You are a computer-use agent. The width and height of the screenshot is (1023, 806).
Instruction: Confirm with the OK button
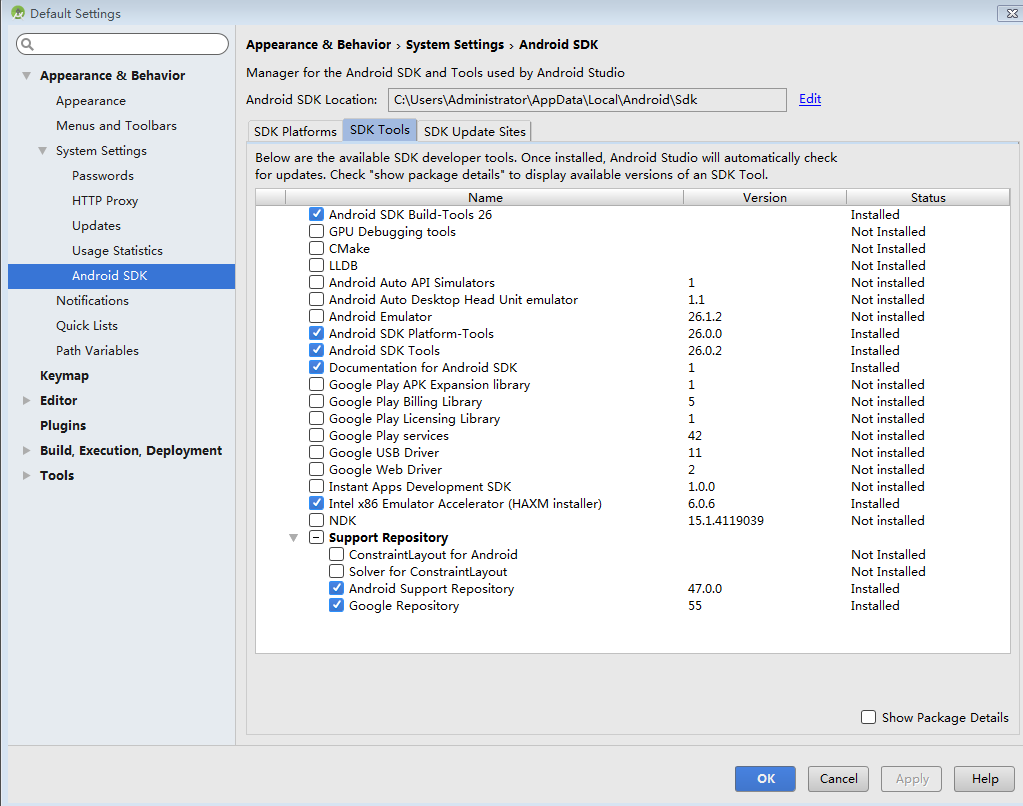pos(765,779)
